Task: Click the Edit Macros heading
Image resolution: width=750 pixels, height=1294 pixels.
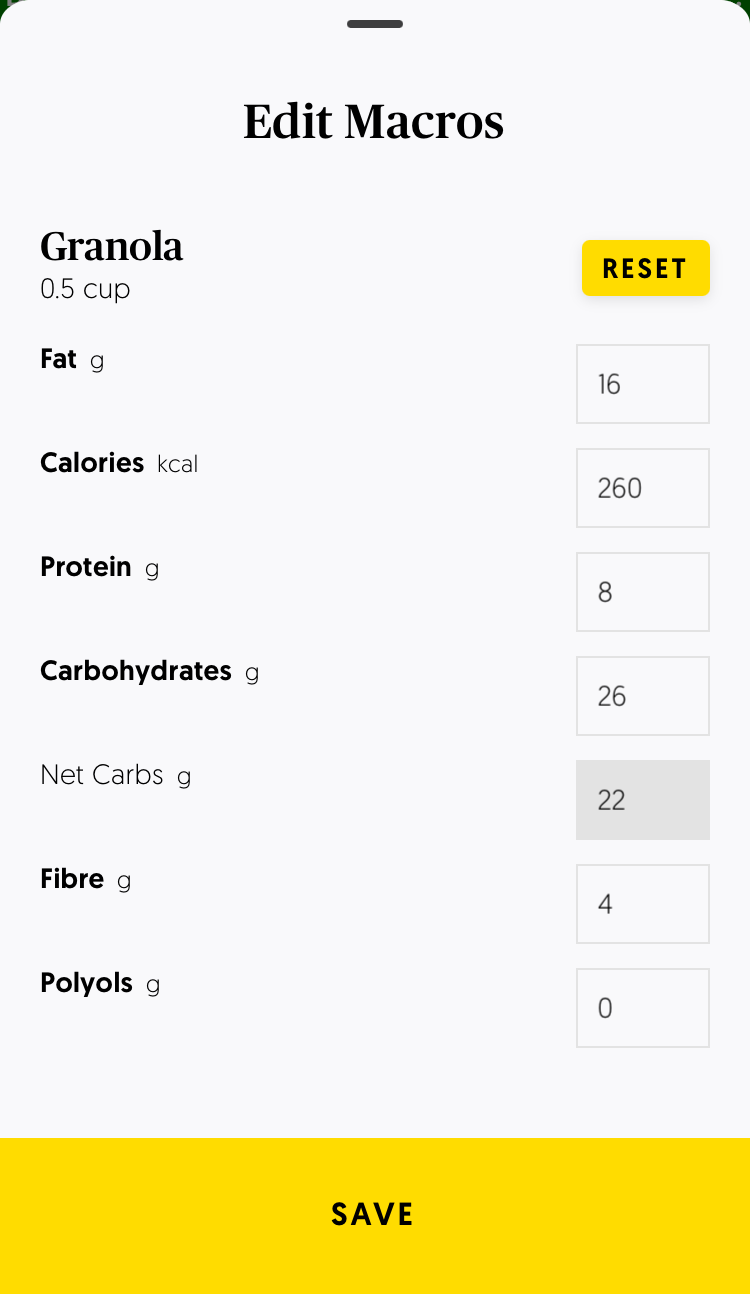Action: (374, 122)
